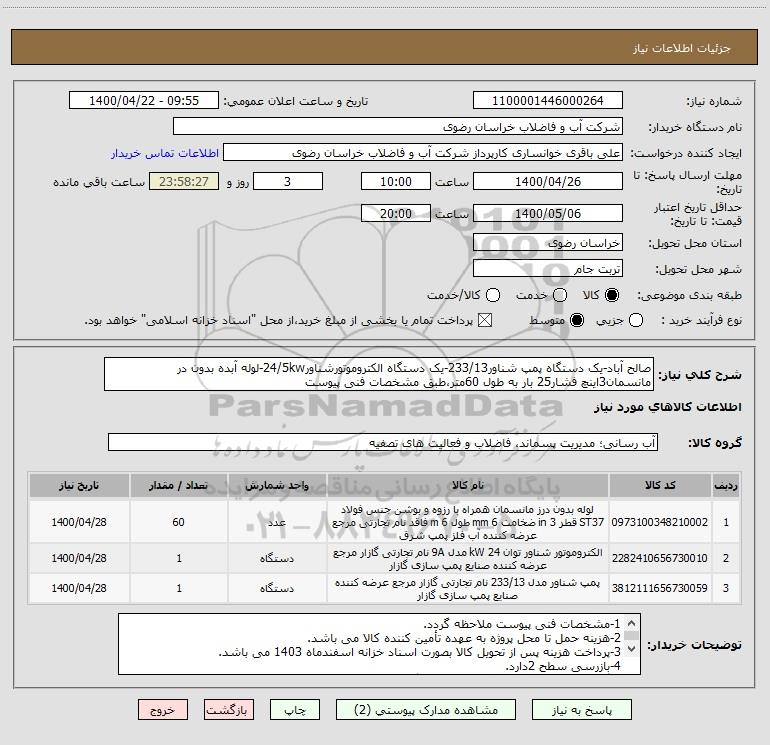Open اطلاعات تماس خریدار link
Screen dimensions: 770x745
165,153
